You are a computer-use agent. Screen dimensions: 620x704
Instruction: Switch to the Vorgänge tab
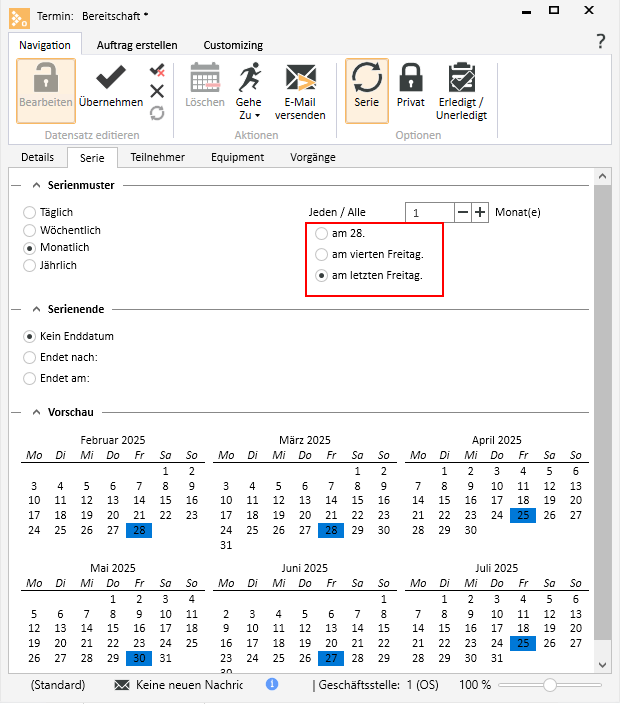click(313, 157)
